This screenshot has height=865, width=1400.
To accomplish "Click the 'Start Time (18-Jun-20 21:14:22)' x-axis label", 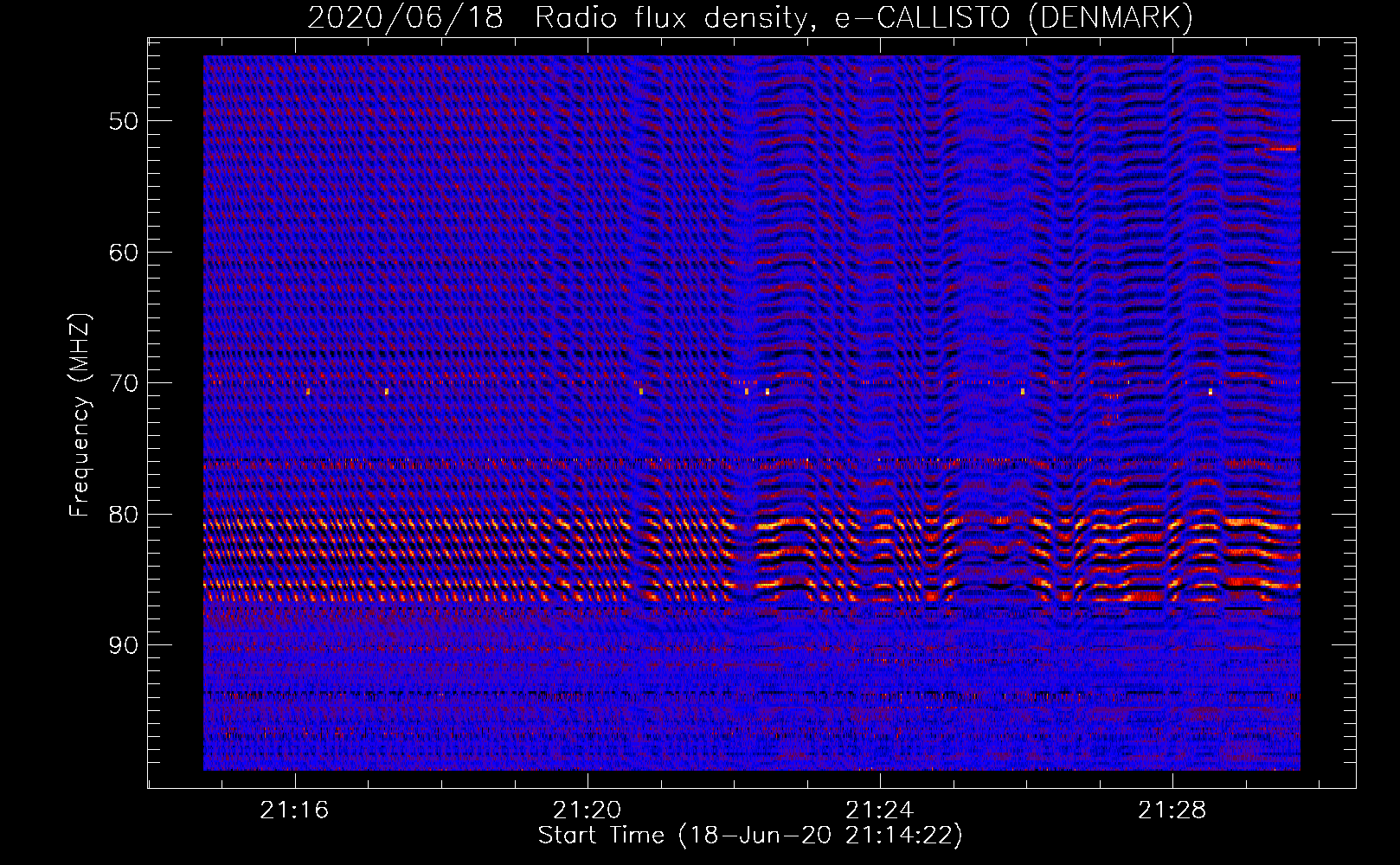I will click(750, 836).
